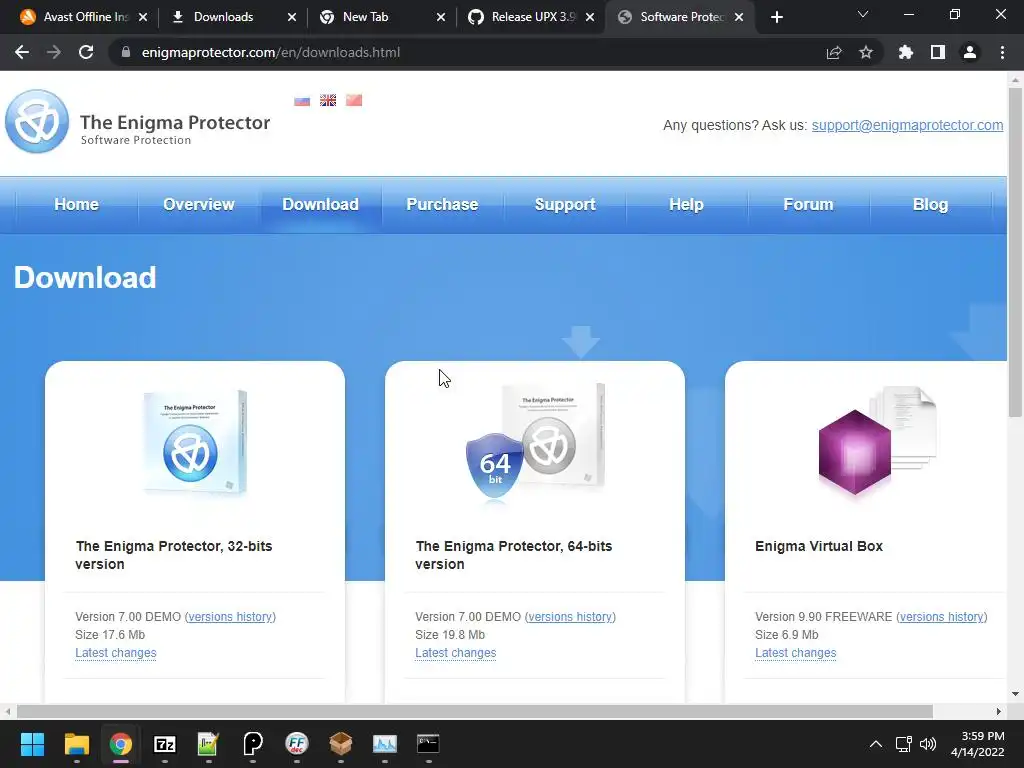The image size is (1024, 768).
Task: View site lock information
Action: click(126, 52)
